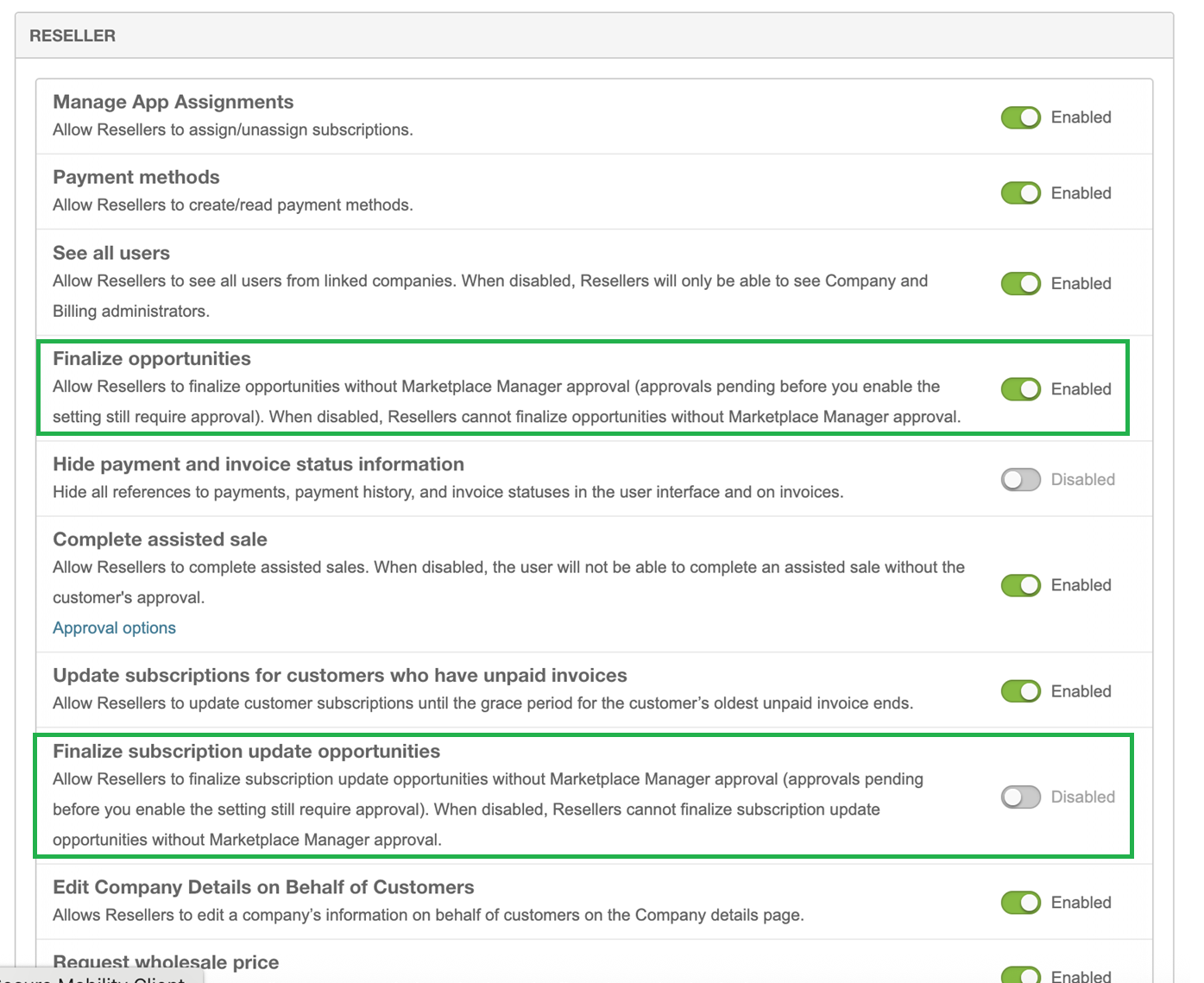Screen dimensions: 1204x983
Task: Click the Complete assisted sale heading
Action: (x=160, y=539)
